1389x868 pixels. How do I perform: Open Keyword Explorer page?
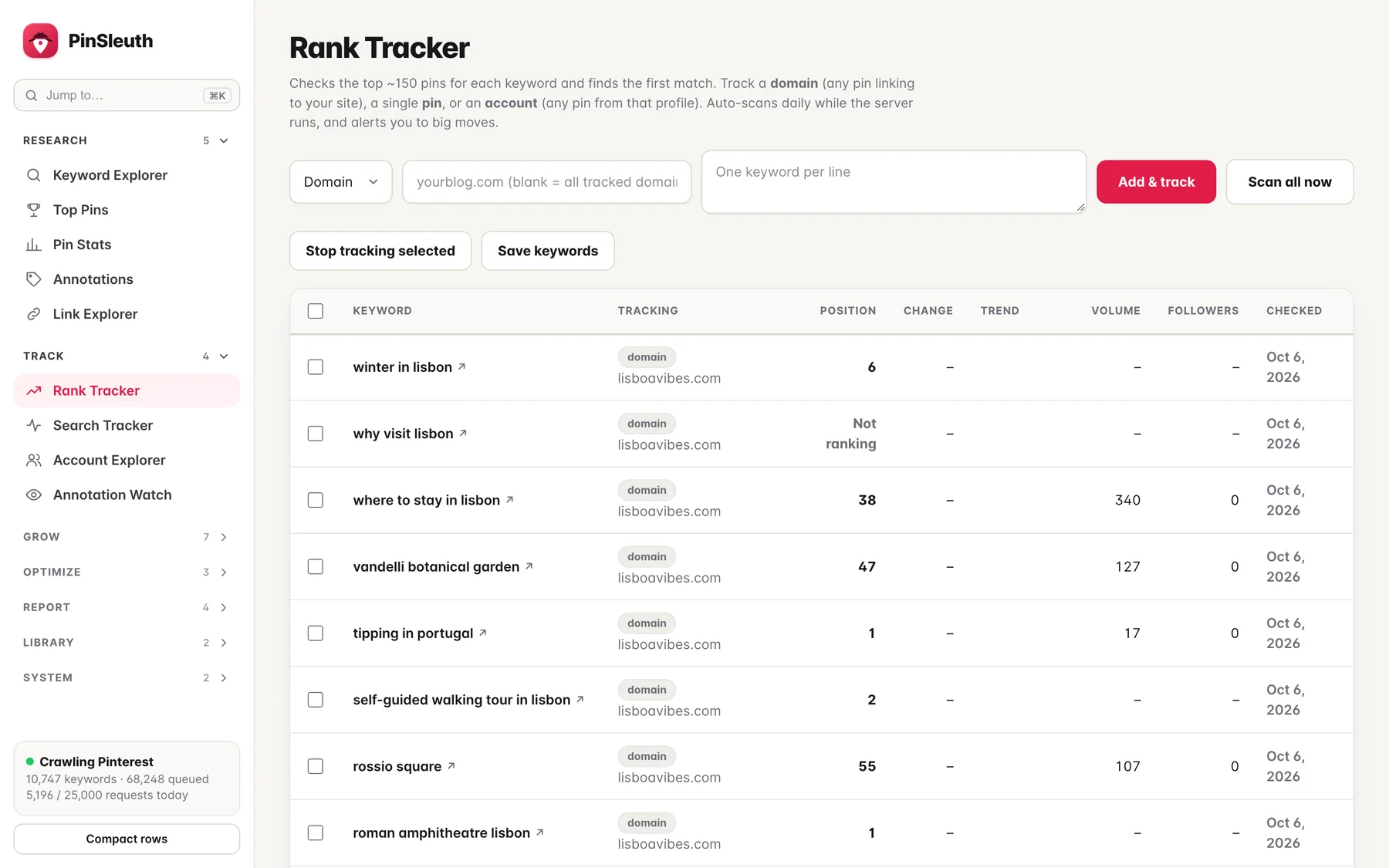[x=127, y=175]
